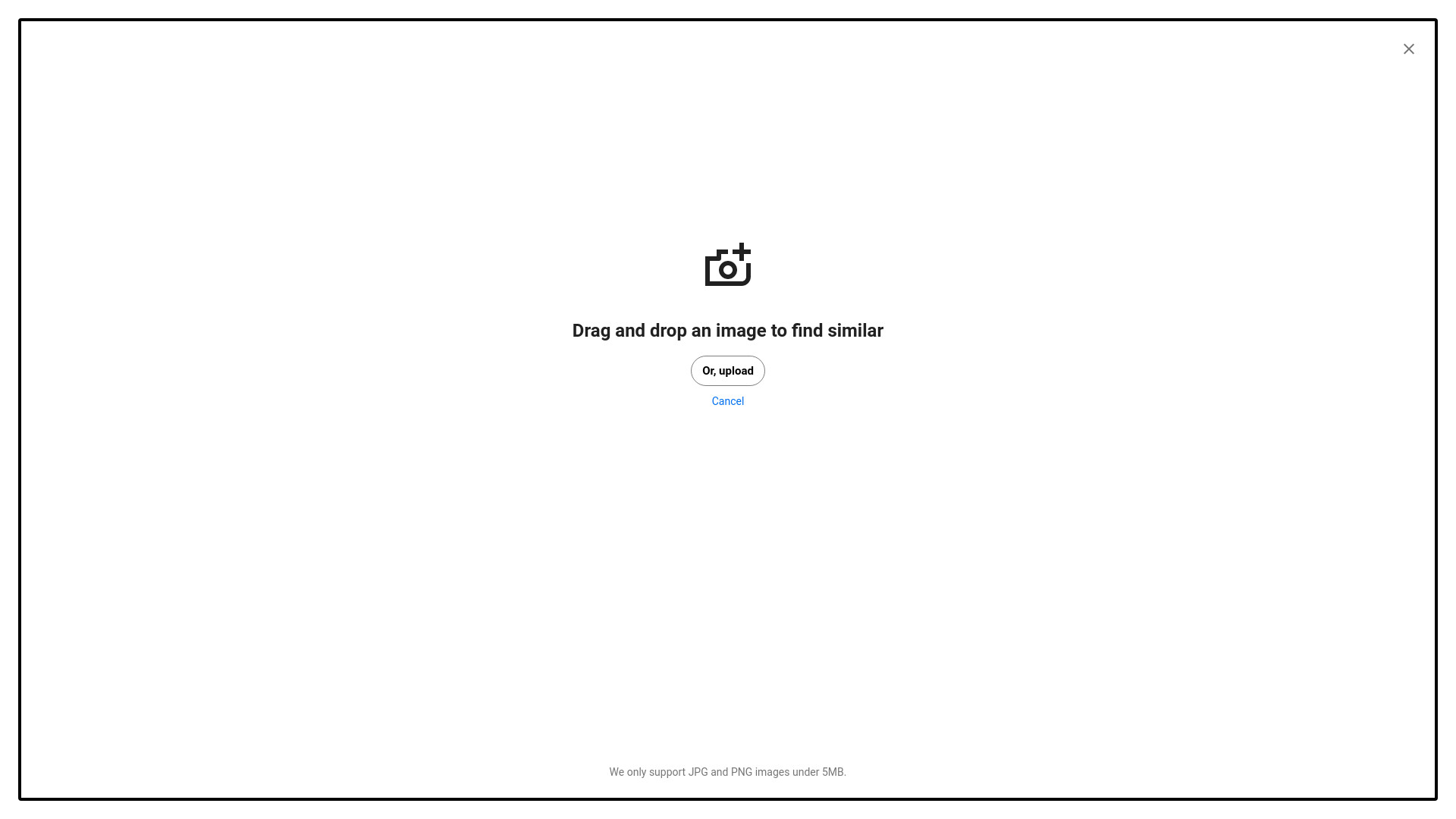
Task: Click the camera plus upload icon
Action: pos(728,265)
